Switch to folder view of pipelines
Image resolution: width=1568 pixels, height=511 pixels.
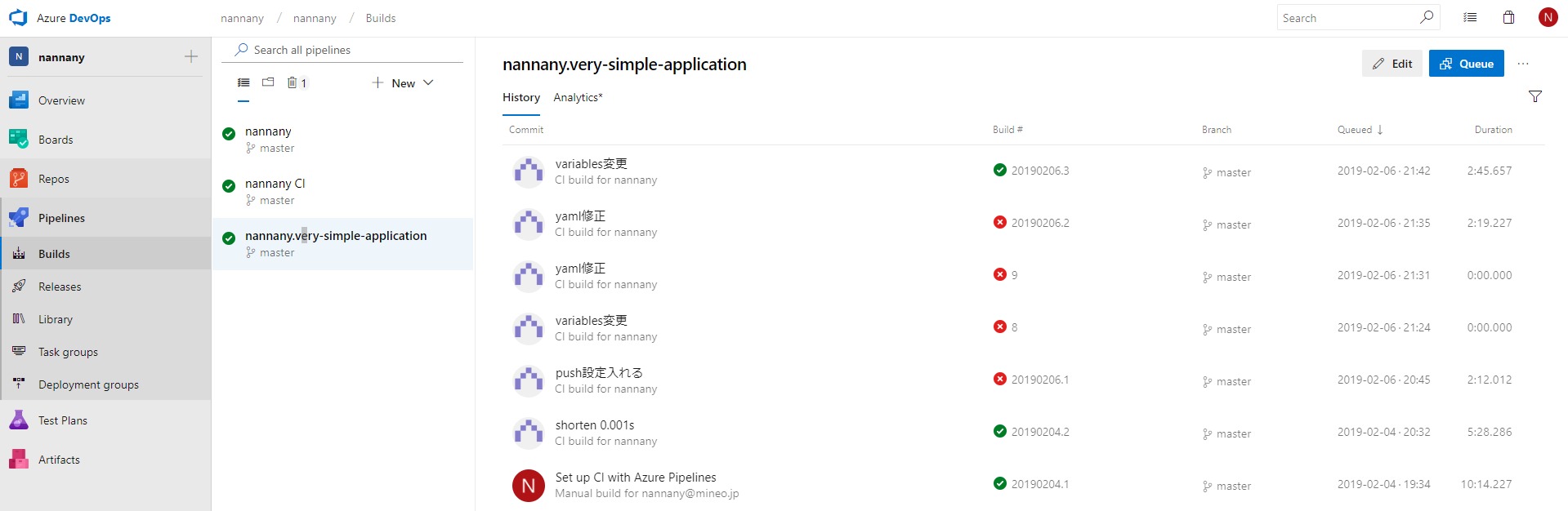[x=268, y=82]
